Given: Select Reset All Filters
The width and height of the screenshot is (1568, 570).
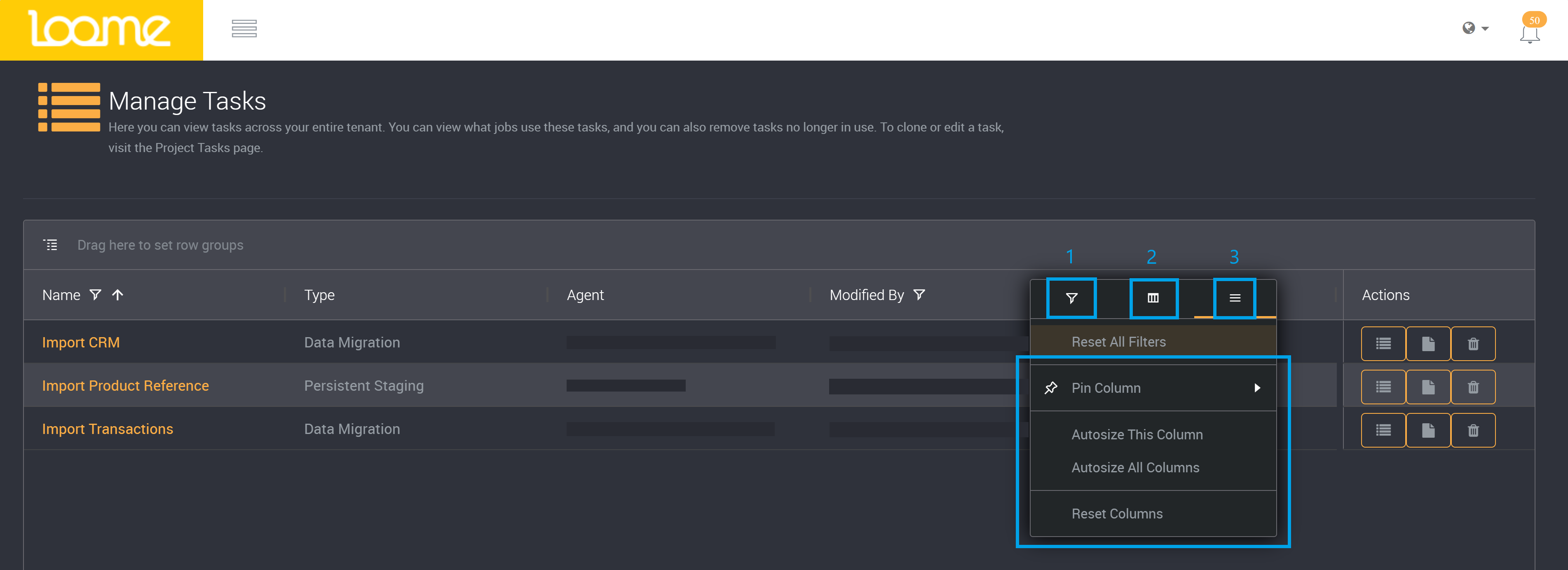Looking at the screenshot, I should [1153, 342].
